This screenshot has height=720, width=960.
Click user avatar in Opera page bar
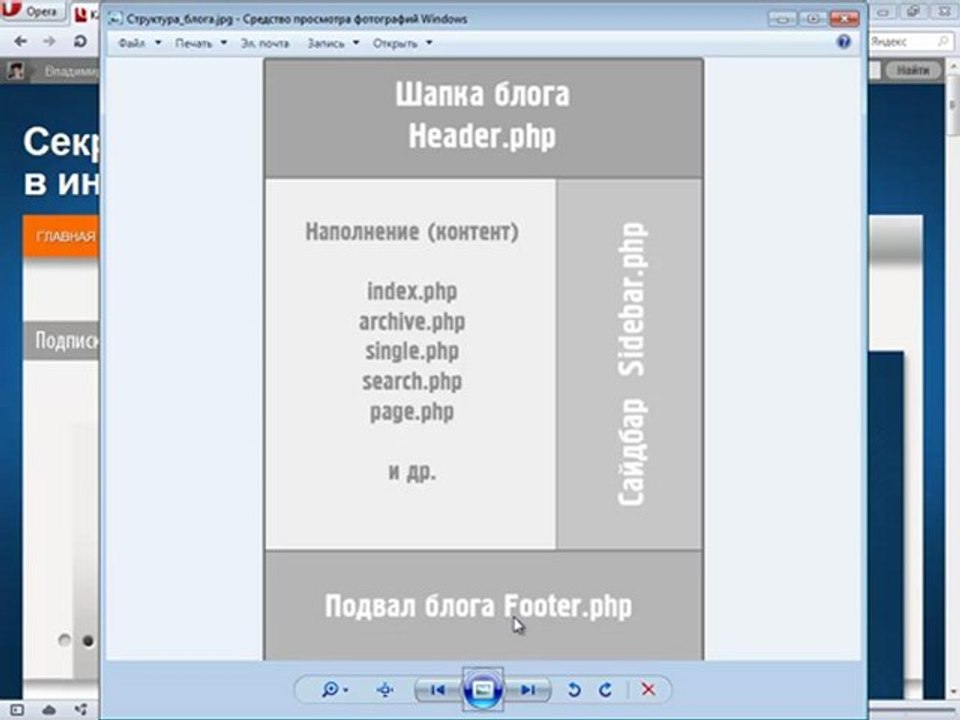click(15, 71)
